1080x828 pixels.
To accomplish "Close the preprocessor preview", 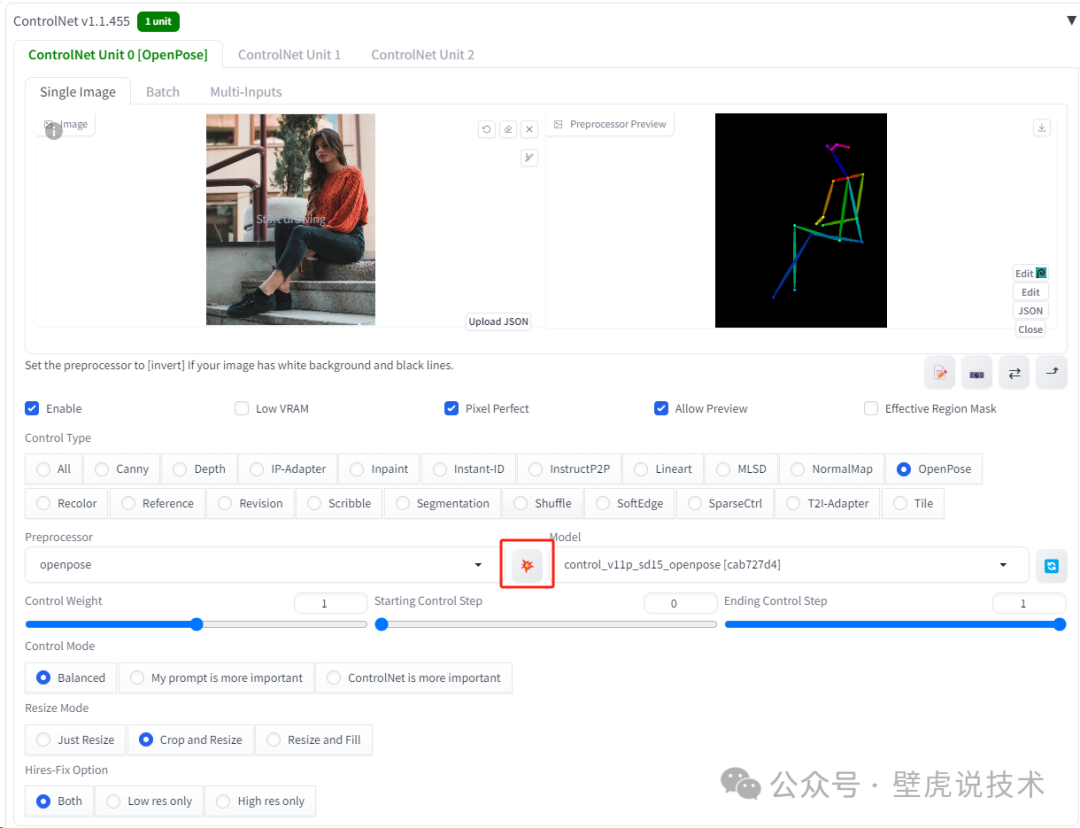I will click(1030, 329).
